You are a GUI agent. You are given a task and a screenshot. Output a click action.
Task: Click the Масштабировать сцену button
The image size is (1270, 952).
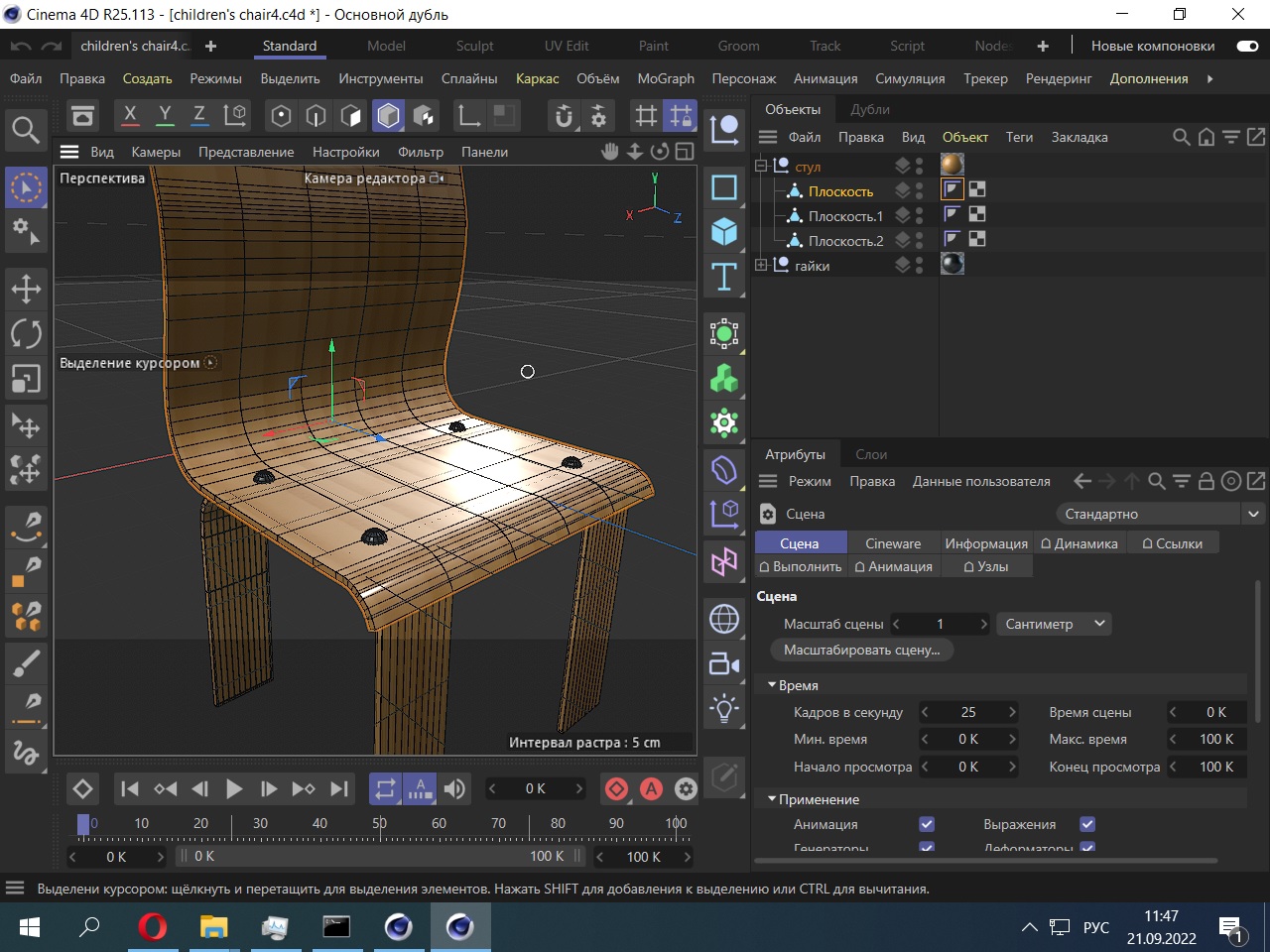click(x=861, y=650)
